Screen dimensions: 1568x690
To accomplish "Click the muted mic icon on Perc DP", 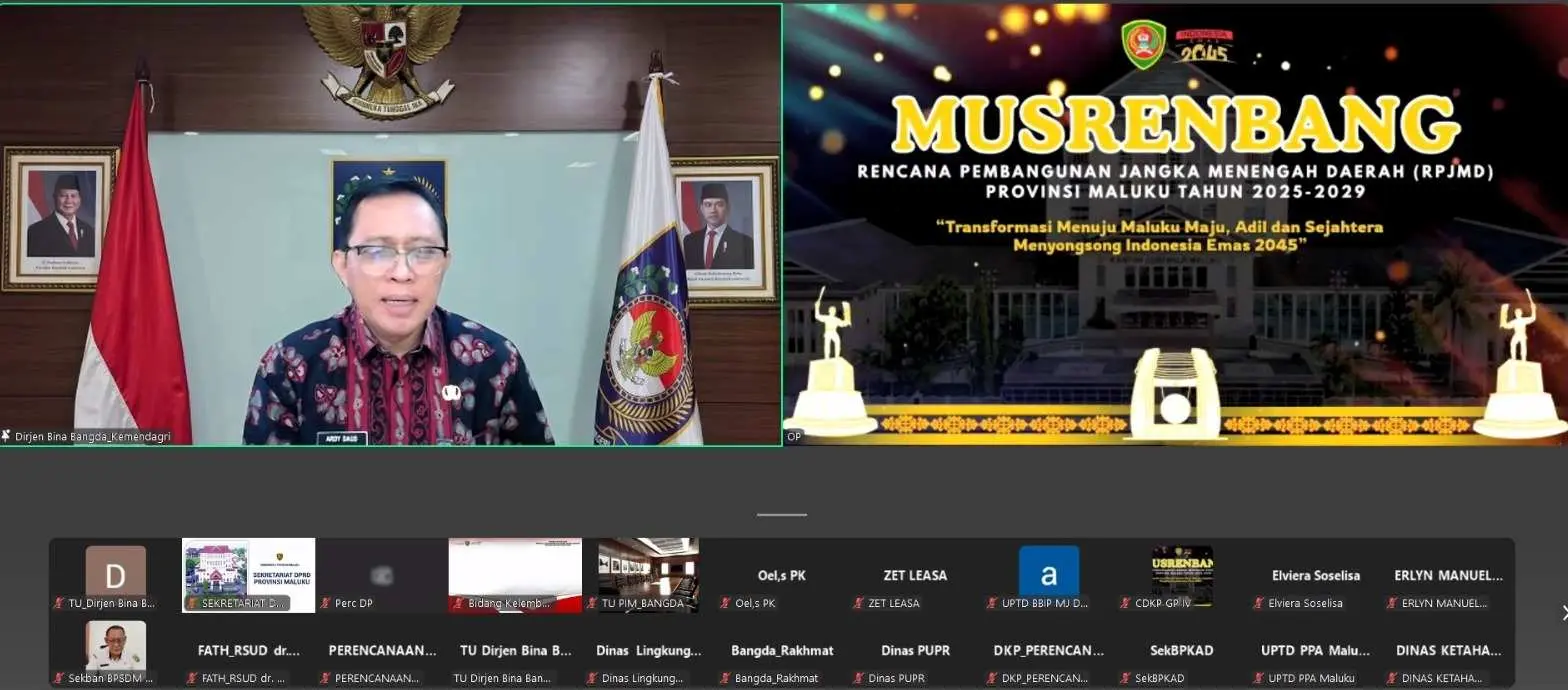I will click(325, 603).
